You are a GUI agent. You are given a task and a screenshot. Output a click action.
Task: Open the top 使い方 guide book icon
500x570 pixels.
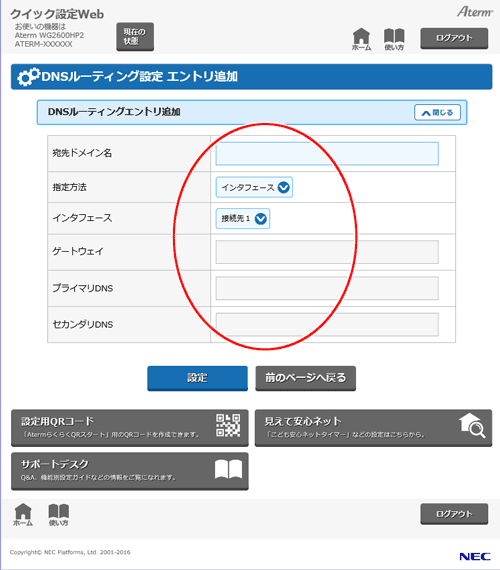[394, 39]
